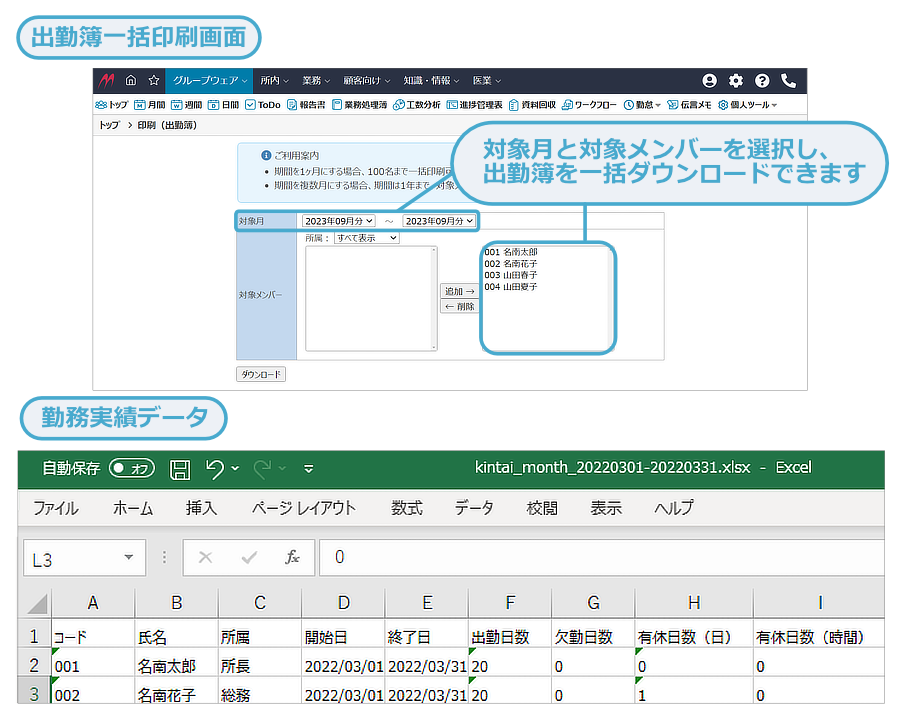The width and height of the screenshot is (900, 720).
Task: Click the Excel formula bar input
Action: (x=600, y=558)
